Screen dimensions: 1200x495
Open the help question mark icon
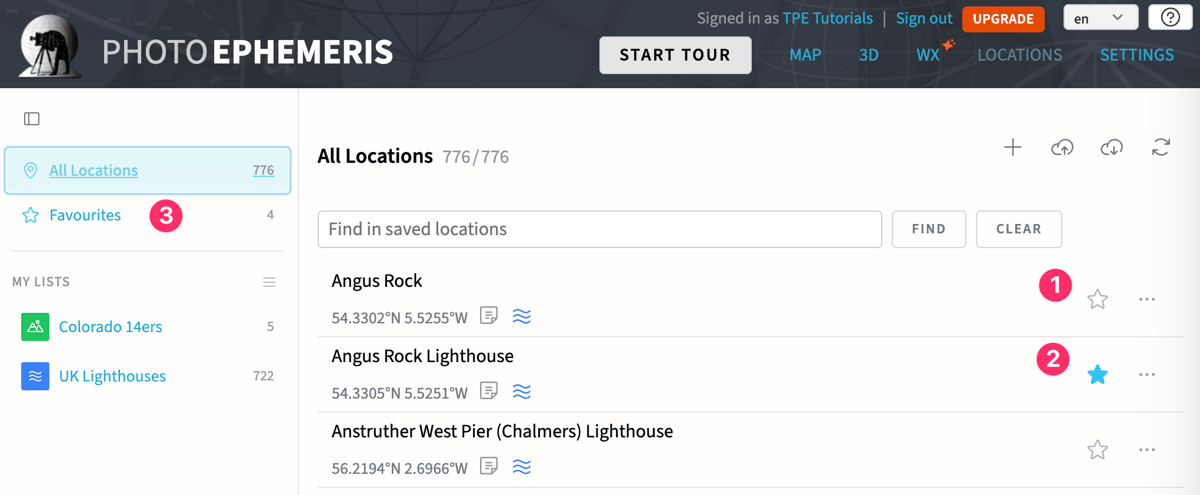pos(1170,18)
